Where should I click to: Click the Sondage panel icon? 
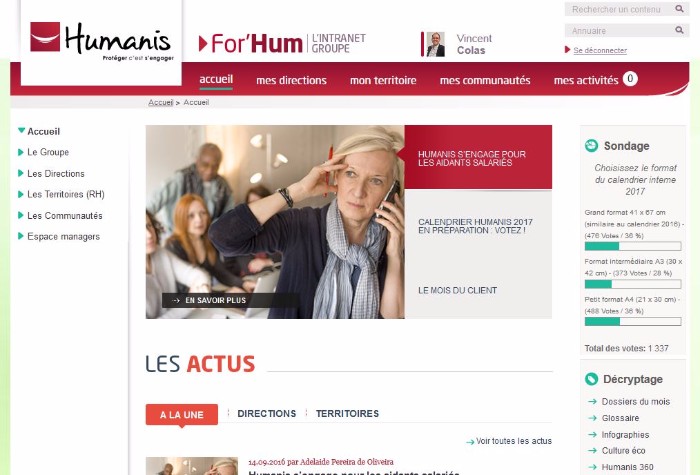pos(591,146)
